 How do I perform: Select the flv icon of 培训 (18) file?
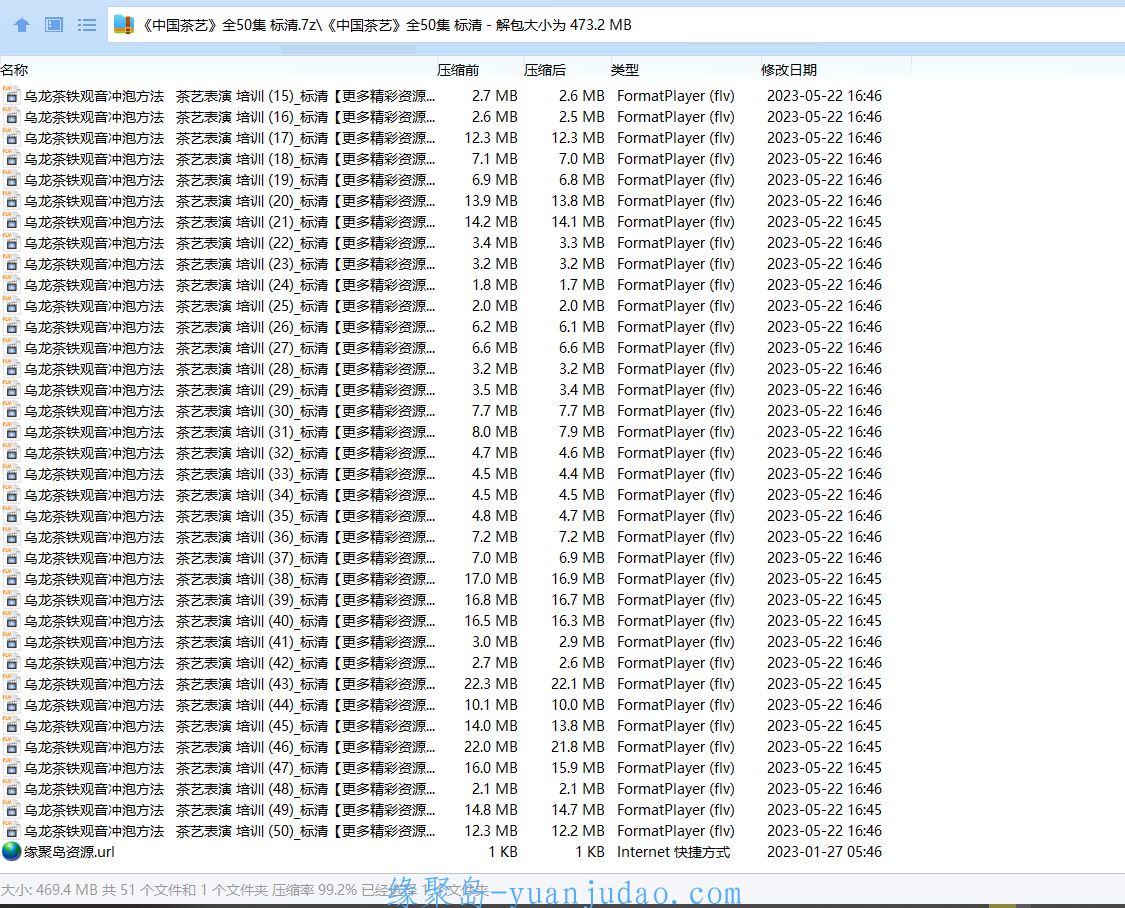tap(11, 159)
